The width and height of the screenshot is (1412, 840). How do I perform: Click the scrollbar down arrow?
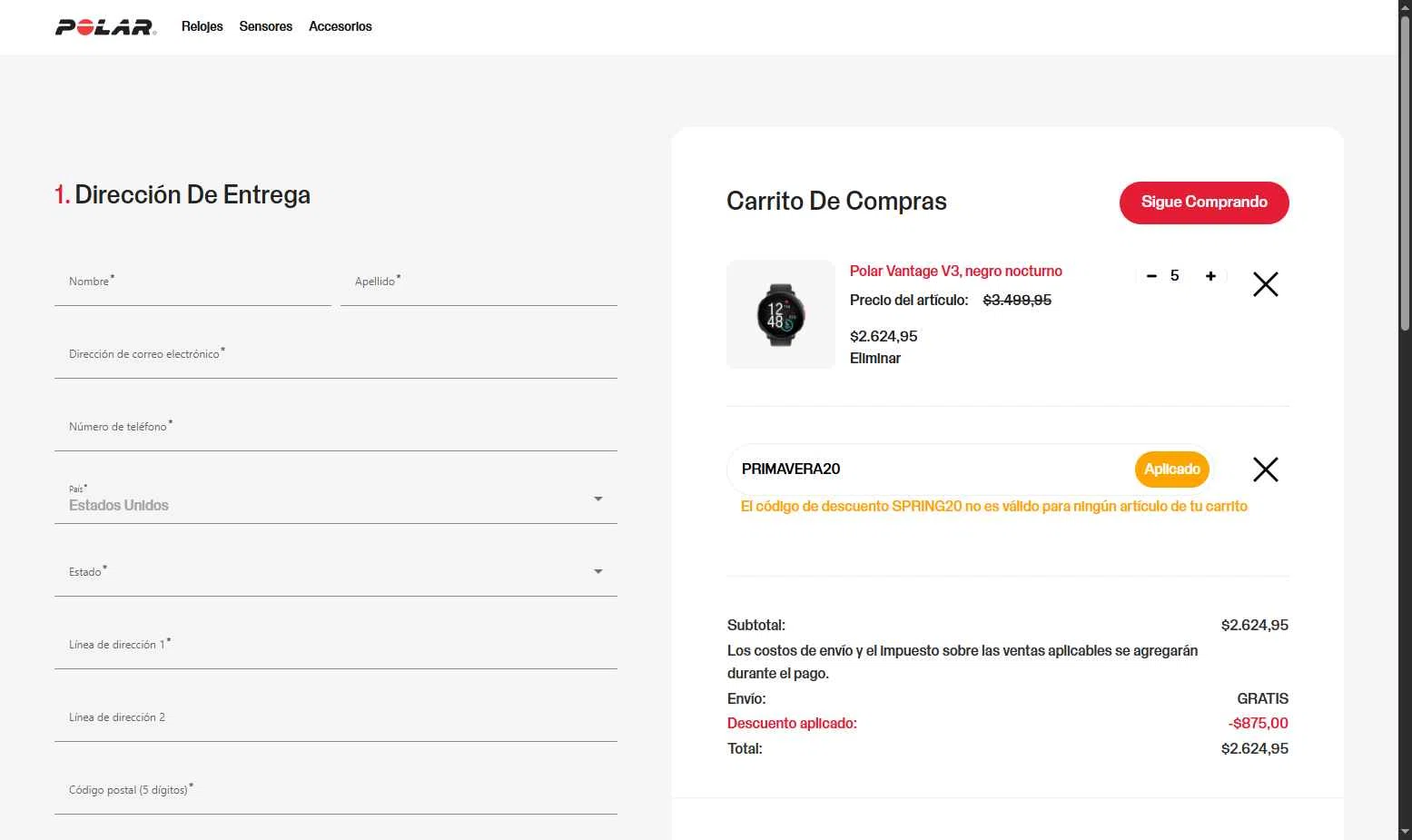tap(1405, 832)
